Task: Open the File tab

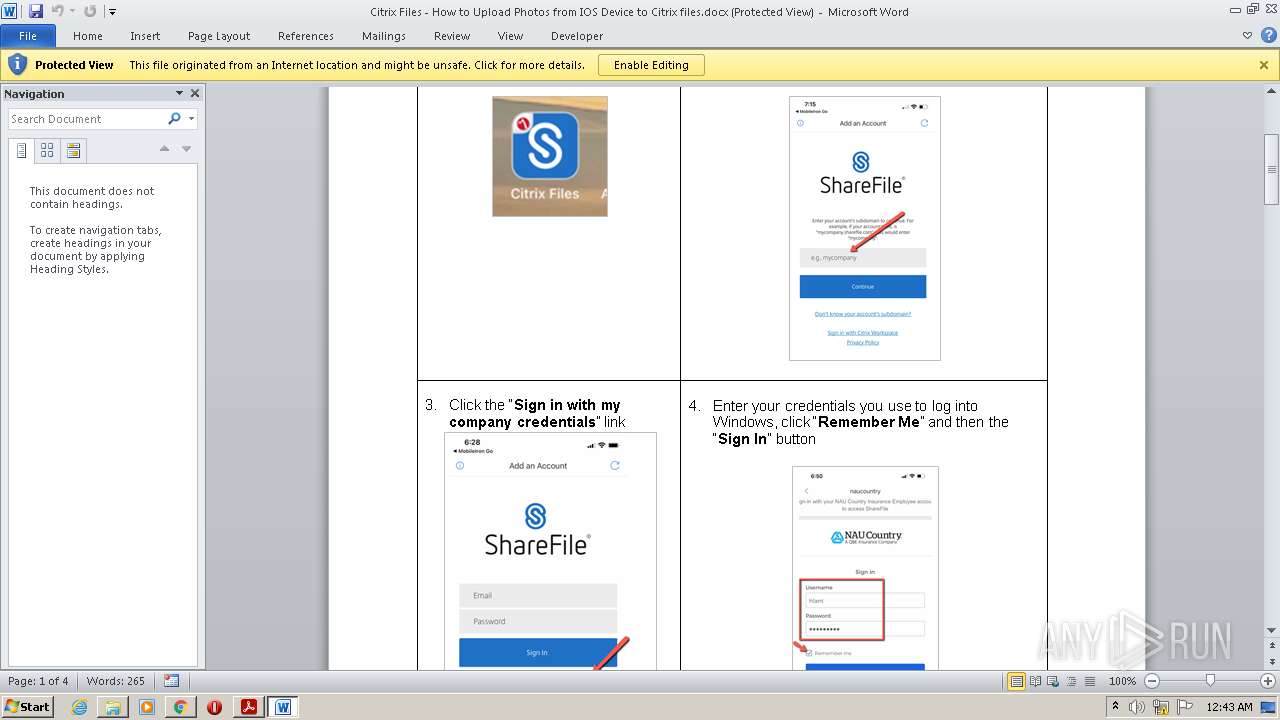Action: click(x=28, y=36)
